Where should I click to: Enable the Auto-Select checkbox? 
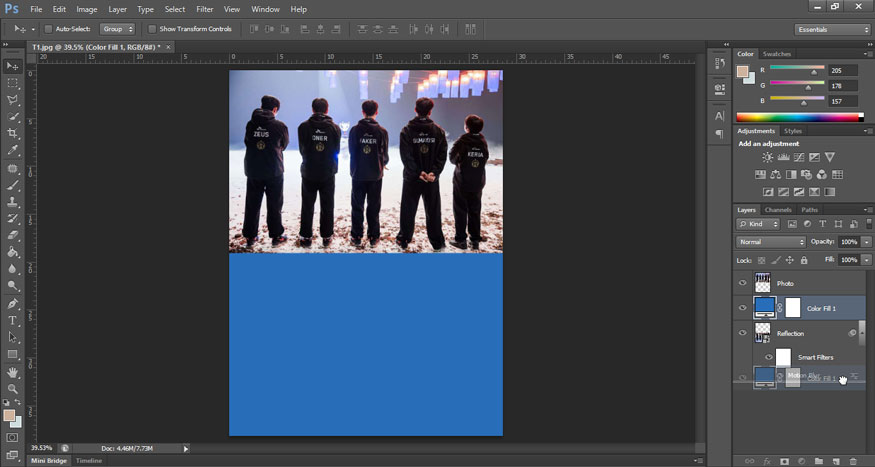coord(49,29)
